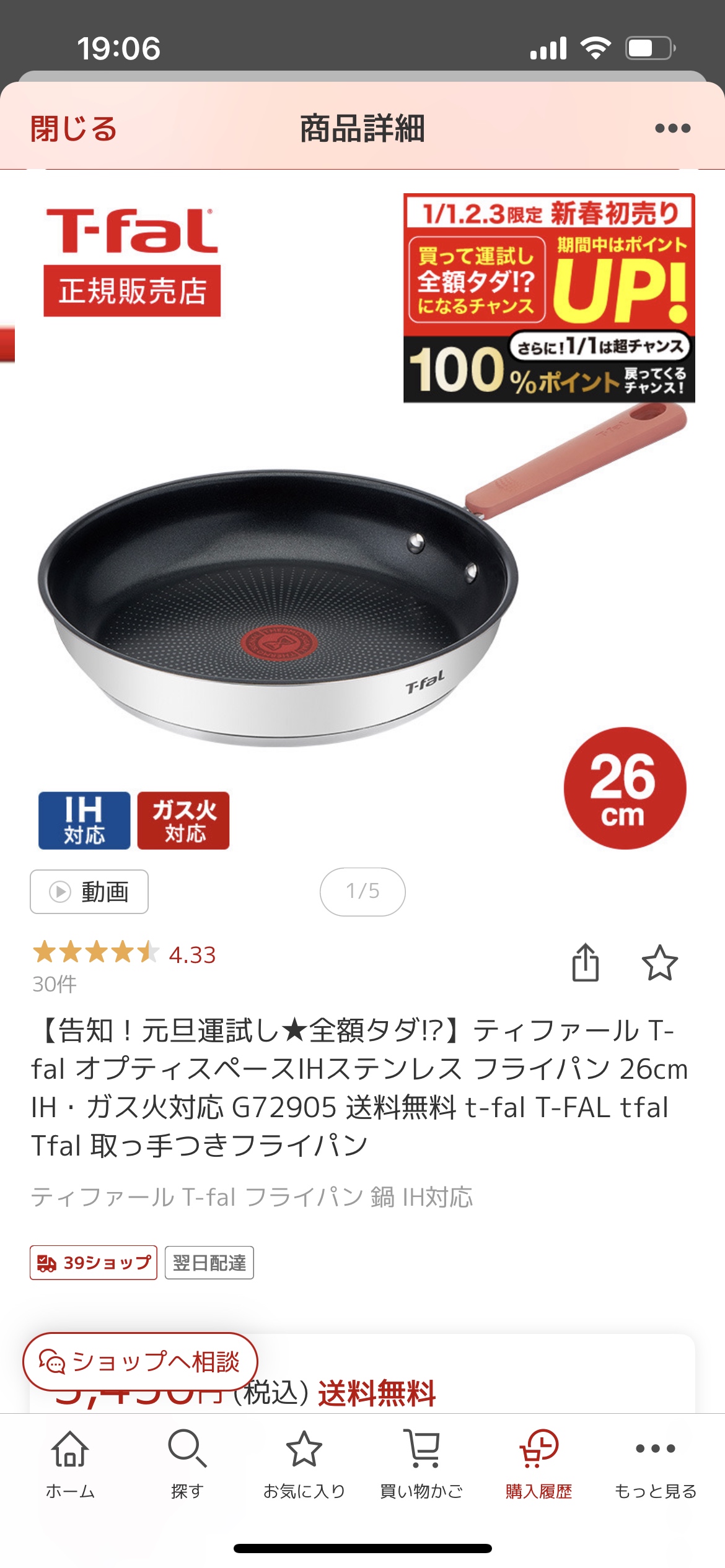
Task: Tap the 翌日配達 next-day delivery tag
Action: point(209,1263)
